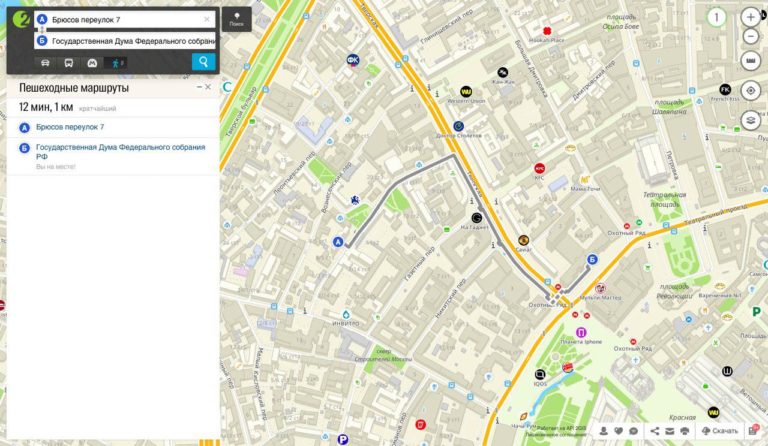This screenshot has width=768, height=446.
Task: Print the map using printer icon
Action: pos(685,430)
